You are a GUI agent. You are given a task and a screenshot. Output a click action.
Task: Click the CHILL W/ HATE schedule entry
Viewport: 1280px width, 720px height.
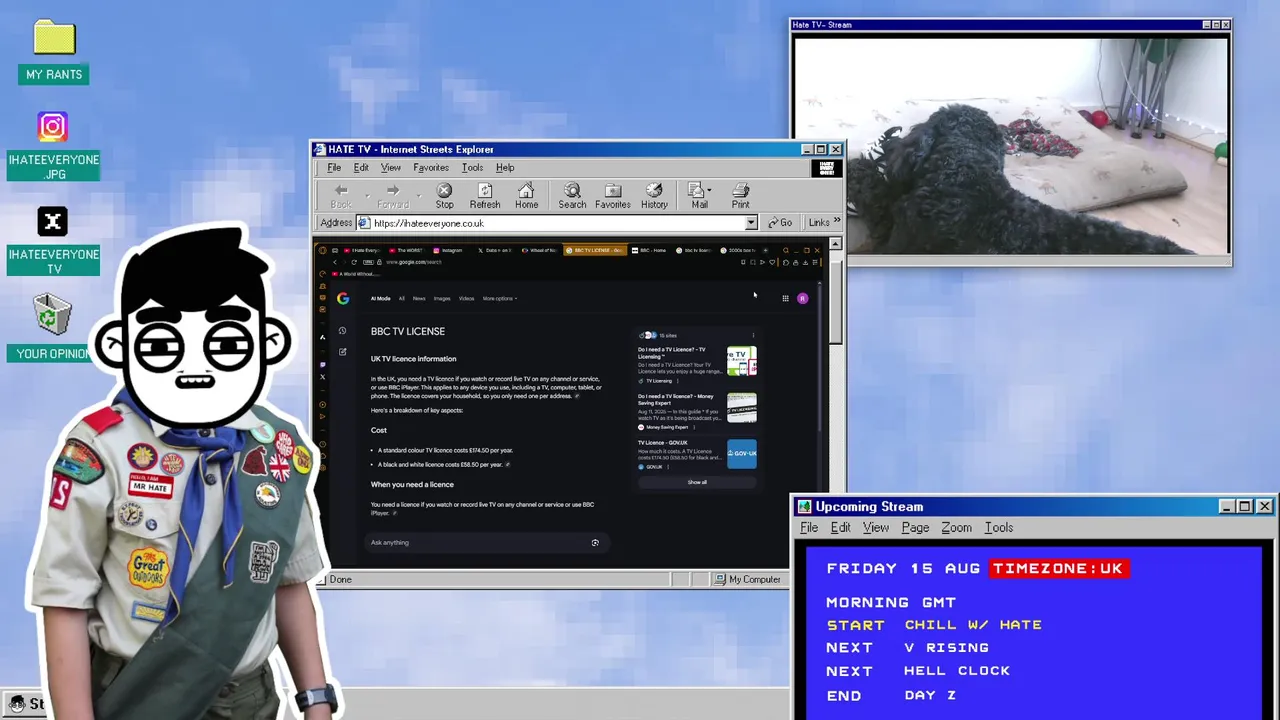(973, 625)
